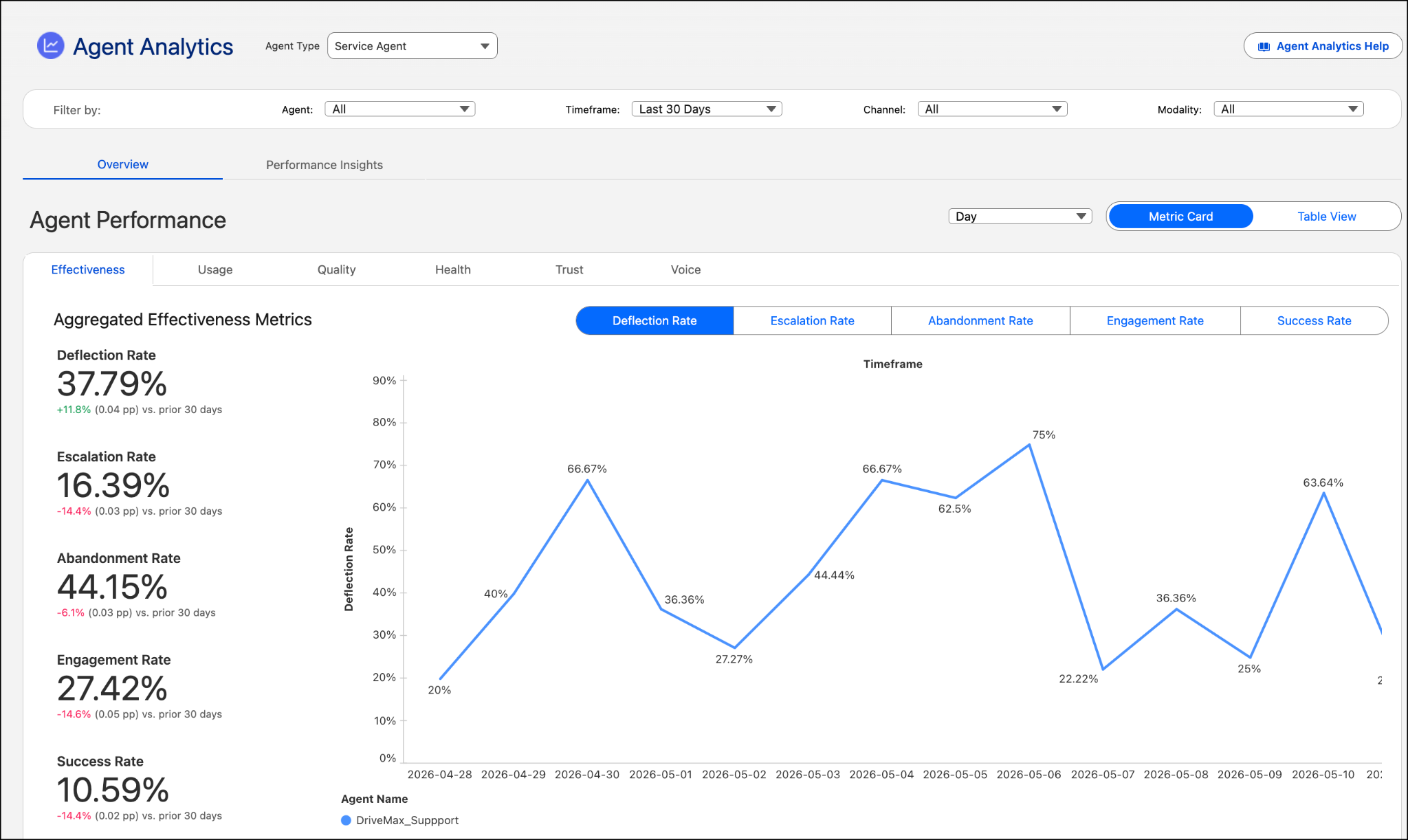Open the Modality filter dropdown
Viewport: 1408px width, 840px height.
1288,109
